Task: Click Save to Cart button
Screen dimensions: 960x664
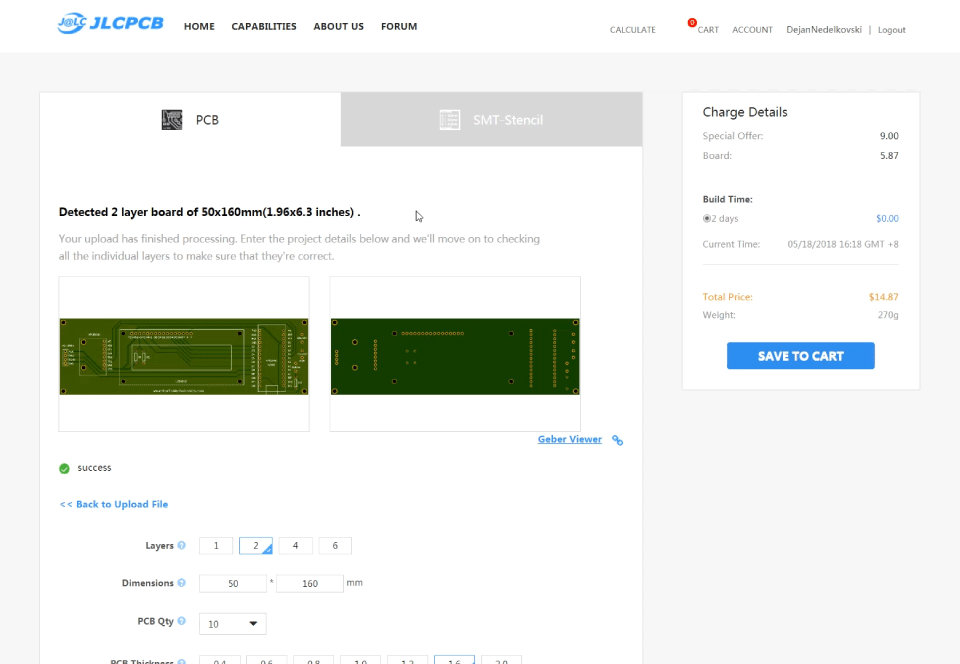Action: pos(800,356)
